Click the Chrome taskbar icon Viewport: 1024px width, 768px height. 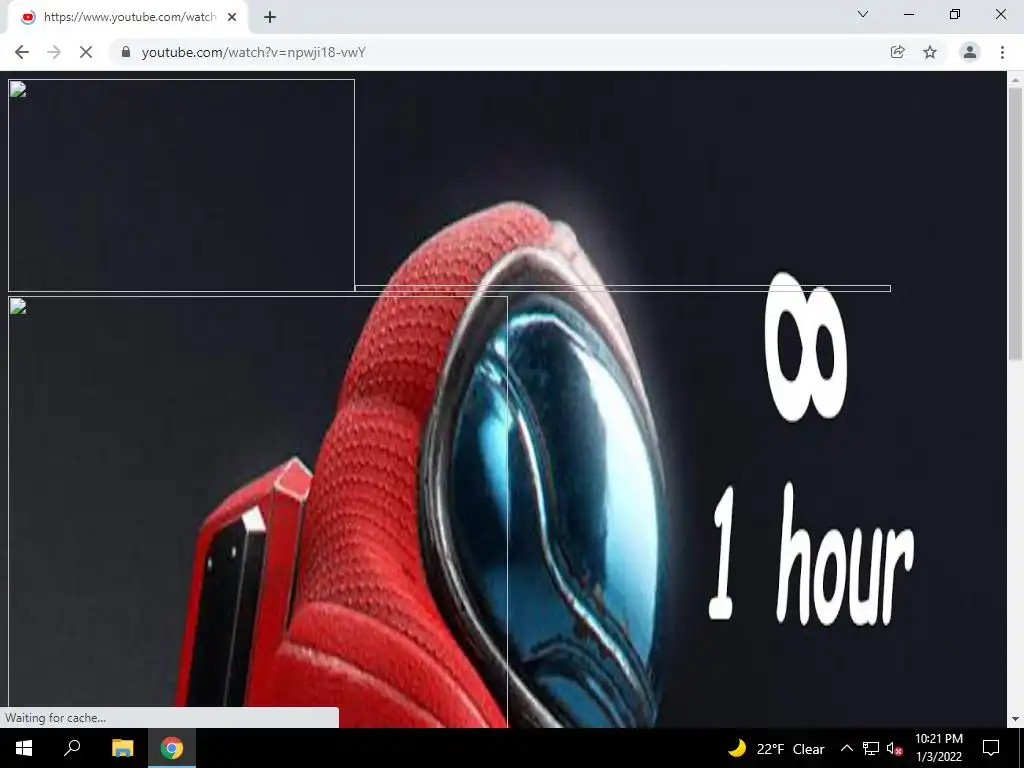click(x=172, y=748)
